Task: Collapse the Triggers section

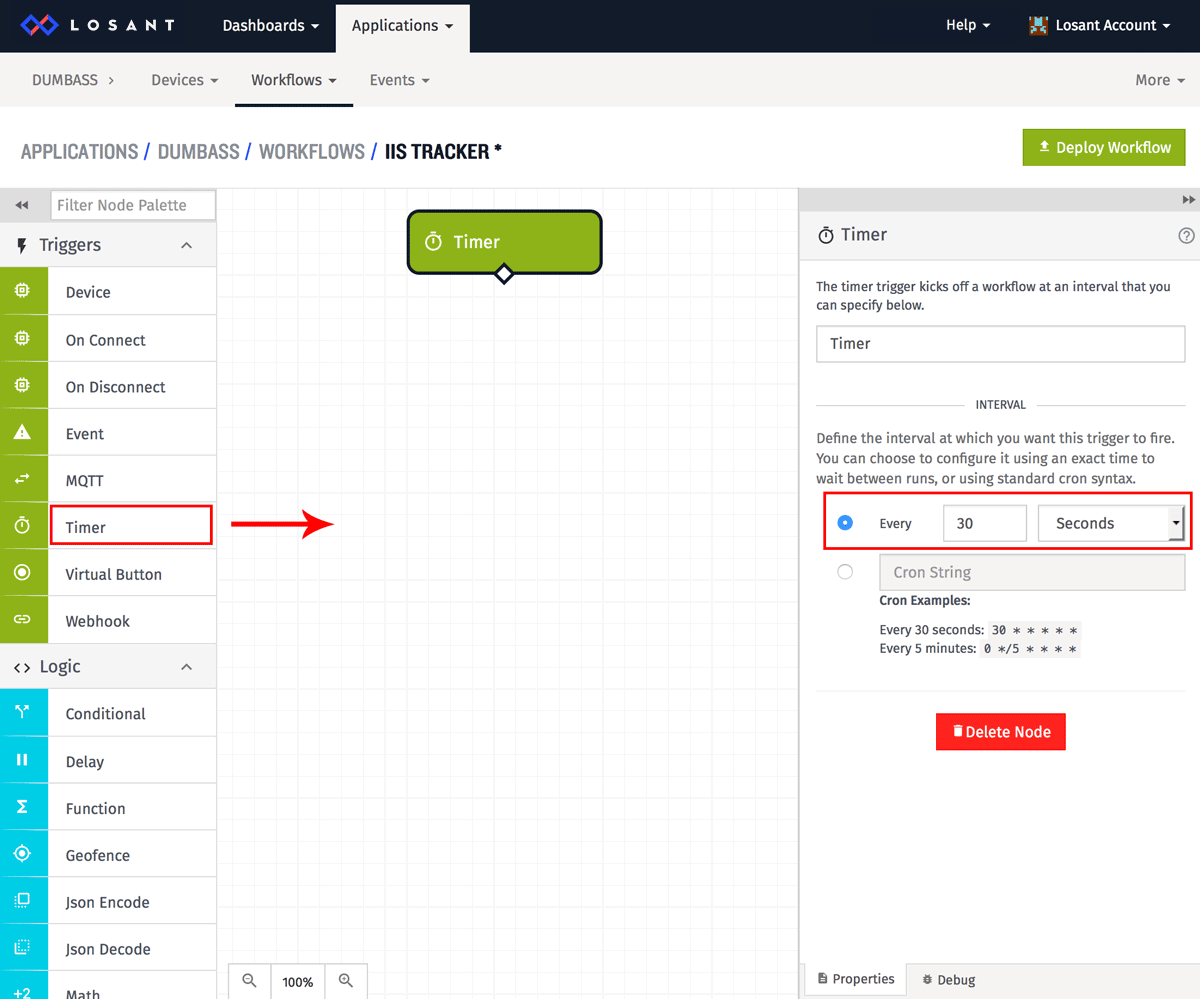Action: click(x=186, y=245)
